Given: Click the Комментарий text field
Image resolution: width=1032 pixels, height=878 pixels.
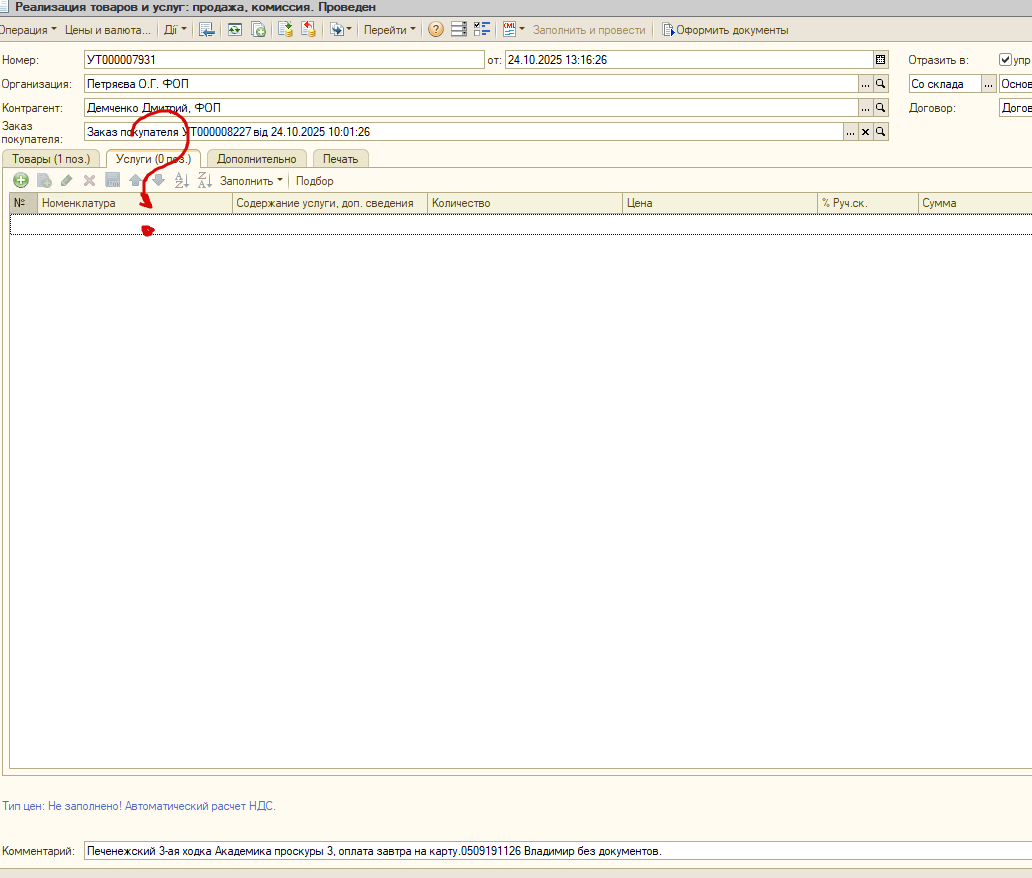Looking at the screenshot, I should tap(558, 851).
